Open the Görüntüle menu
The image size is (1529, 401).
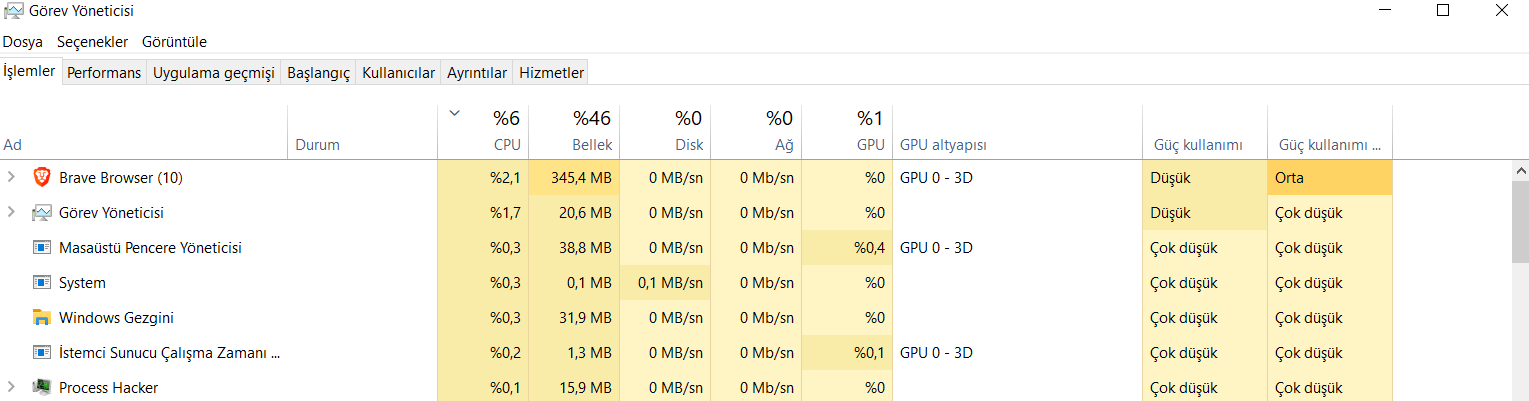pyautogui.click(x=174, y=42)
